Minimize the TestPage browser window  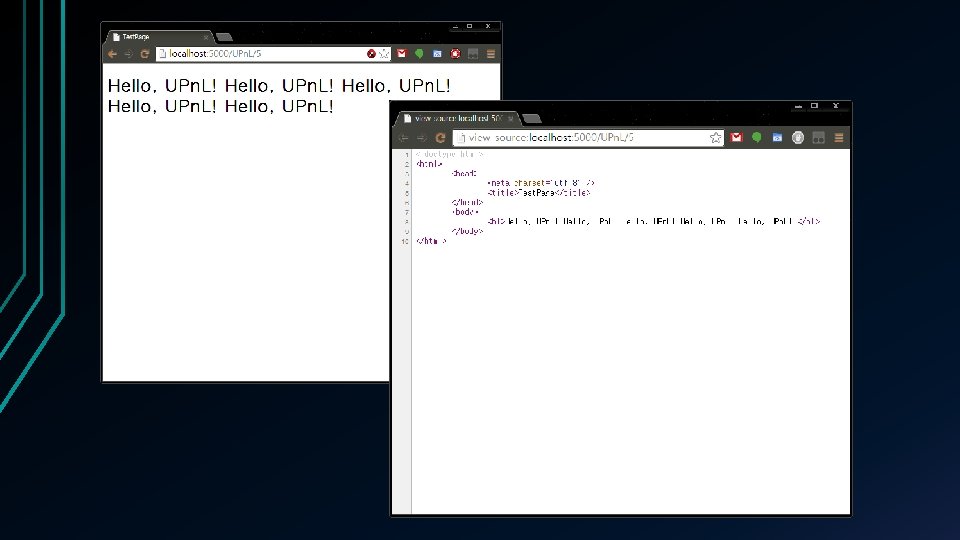coord(455,26)
